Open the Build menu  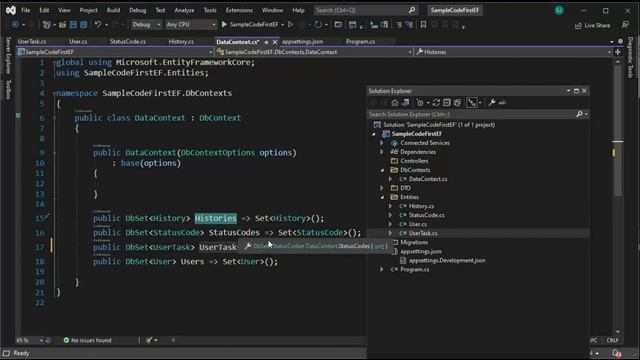[113, 10]
